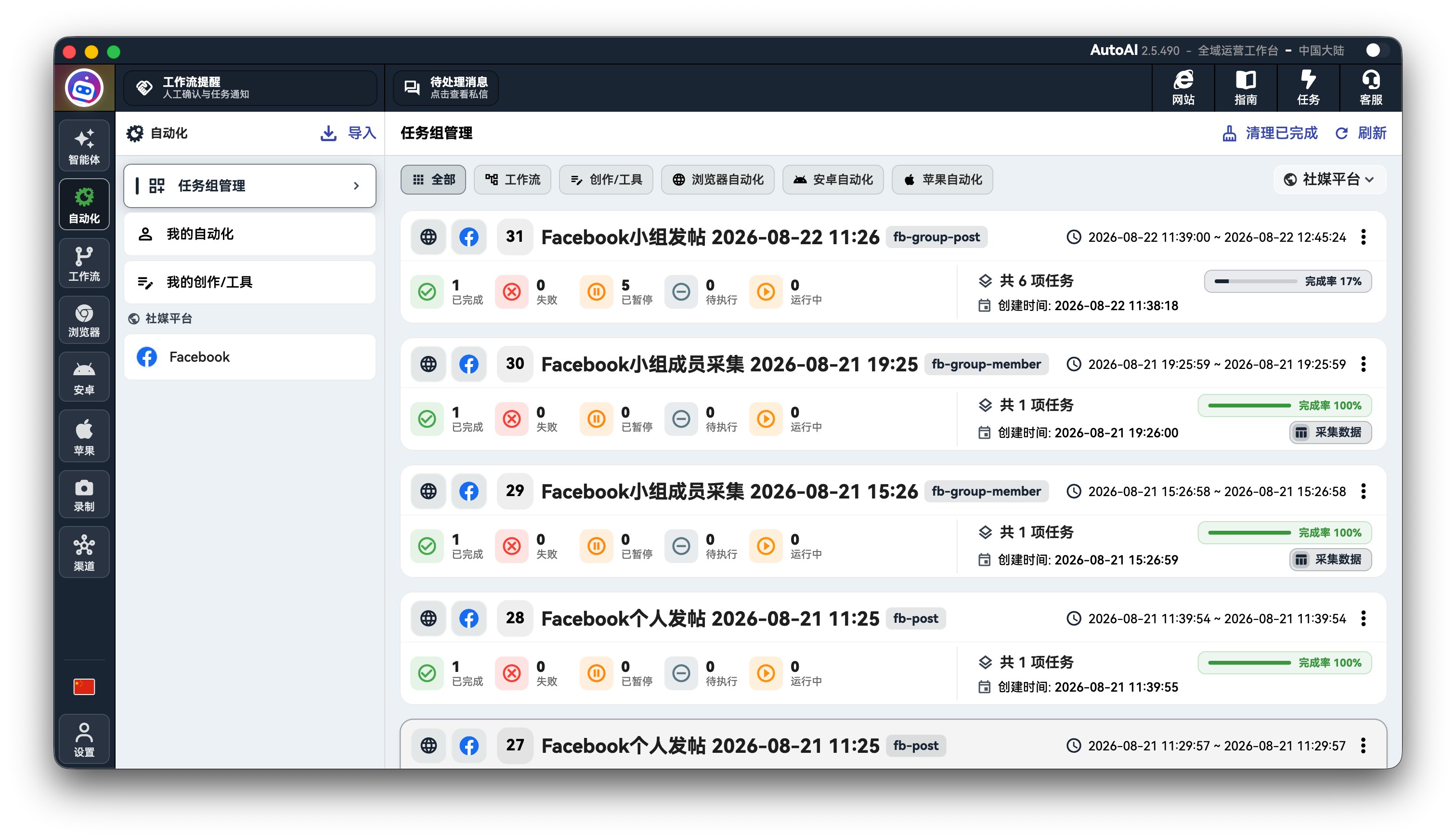Open the 工作流提醒 notification panel
The width and height of the screenshot is (1456, 840).
(x=250, y=88)
